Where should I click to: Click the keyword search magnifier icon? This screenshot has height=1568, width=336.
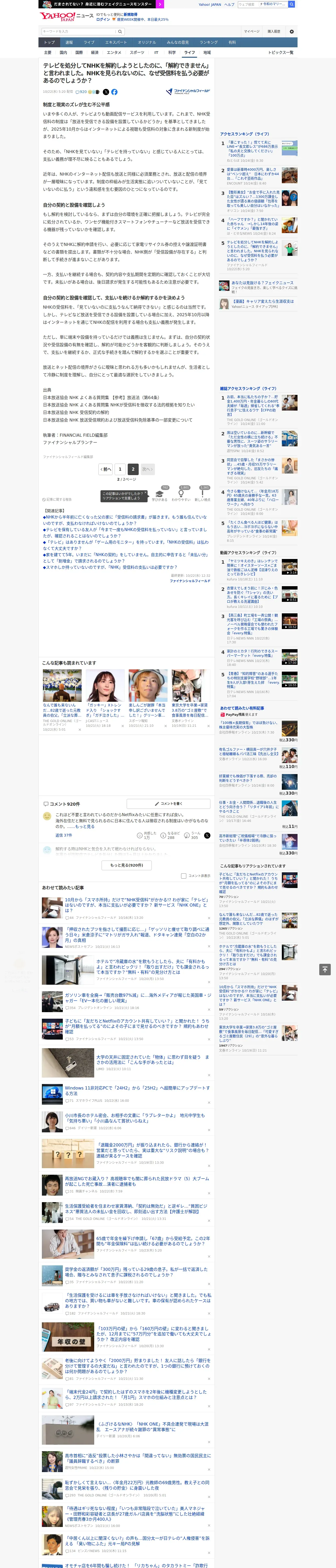[x=120, y=32]
